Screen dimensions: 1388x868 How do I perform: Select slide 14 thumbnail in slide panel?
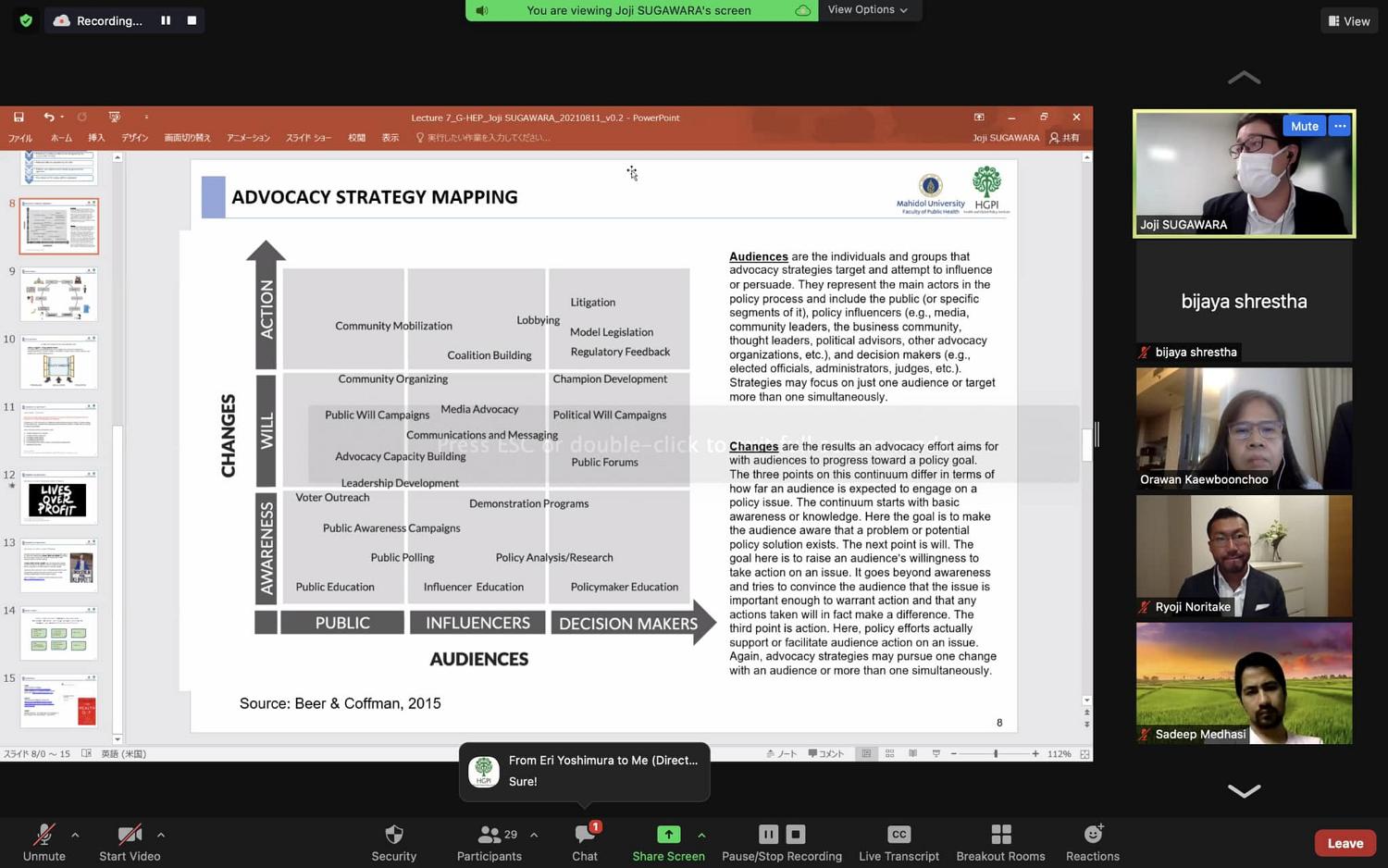(x=58, y=634)
